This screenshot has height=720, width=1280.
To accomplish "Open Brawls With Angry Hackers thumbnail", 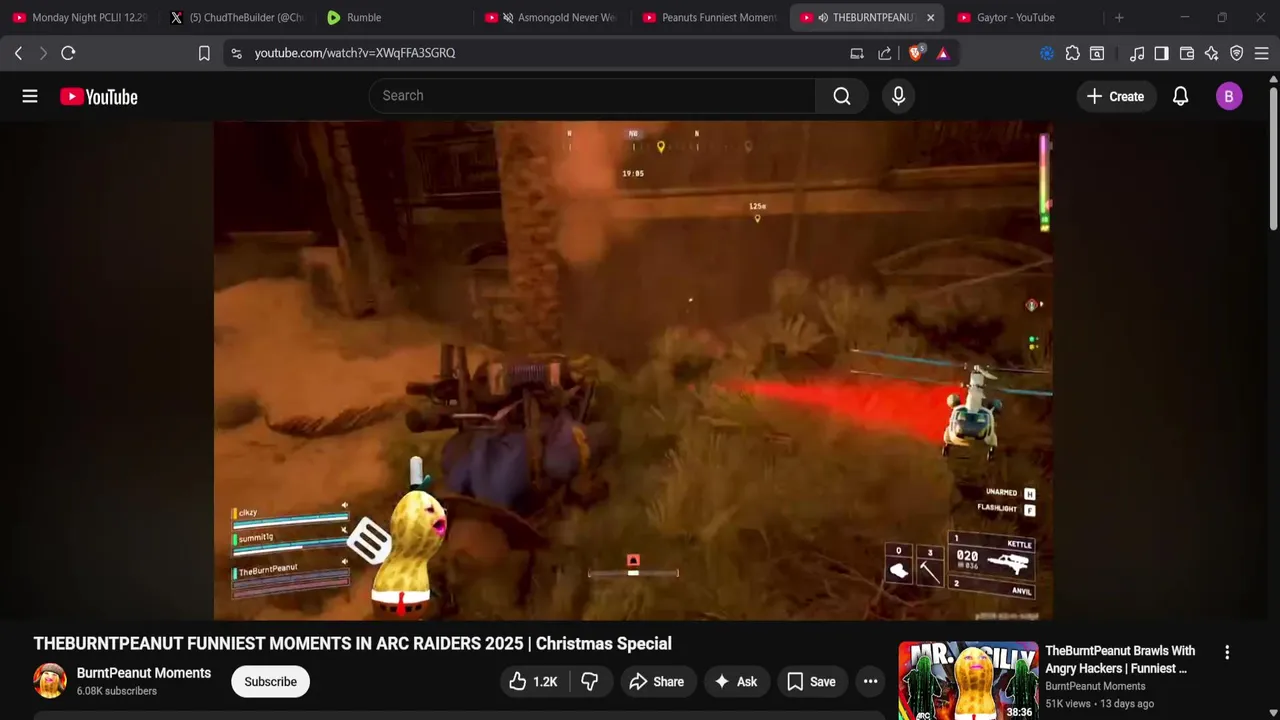I will pos(968,681).
